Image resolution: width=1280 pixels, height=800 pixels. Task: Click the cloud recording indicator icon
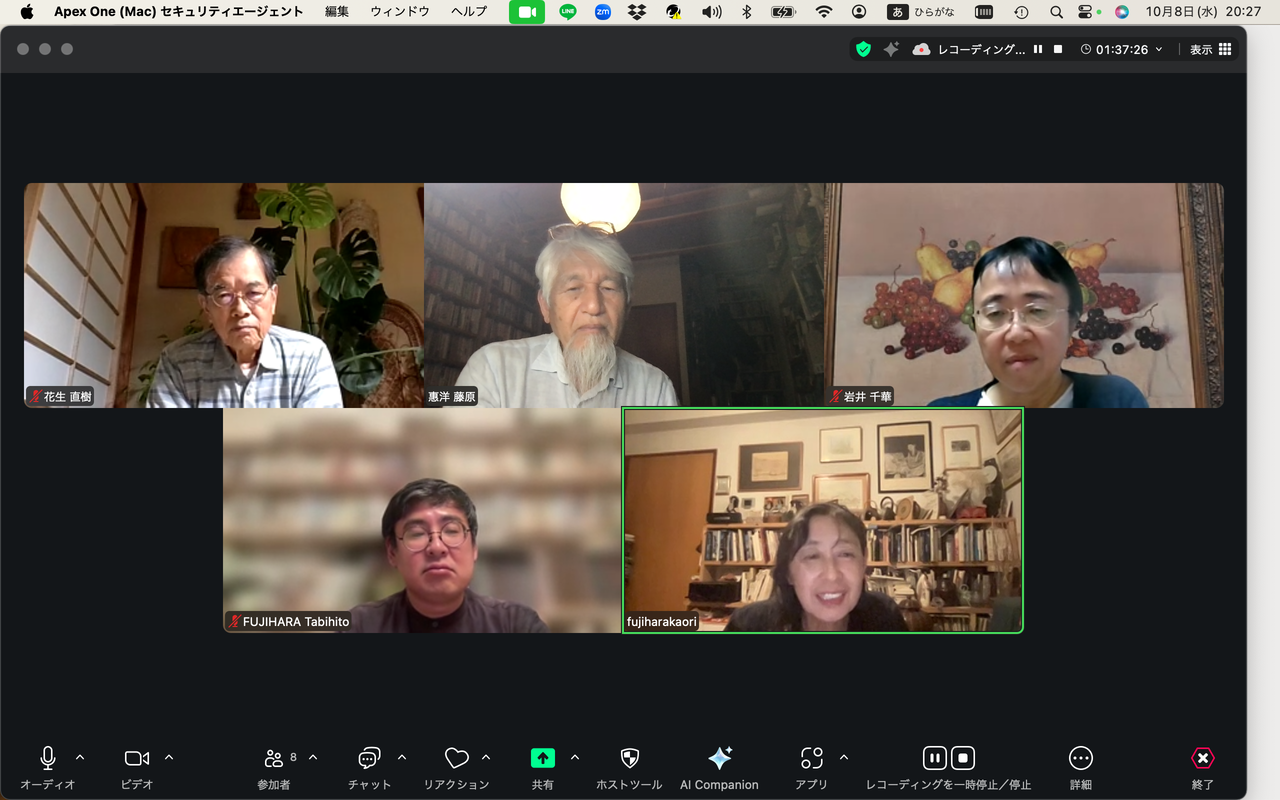pyautogui.click(x=921, y=49)
